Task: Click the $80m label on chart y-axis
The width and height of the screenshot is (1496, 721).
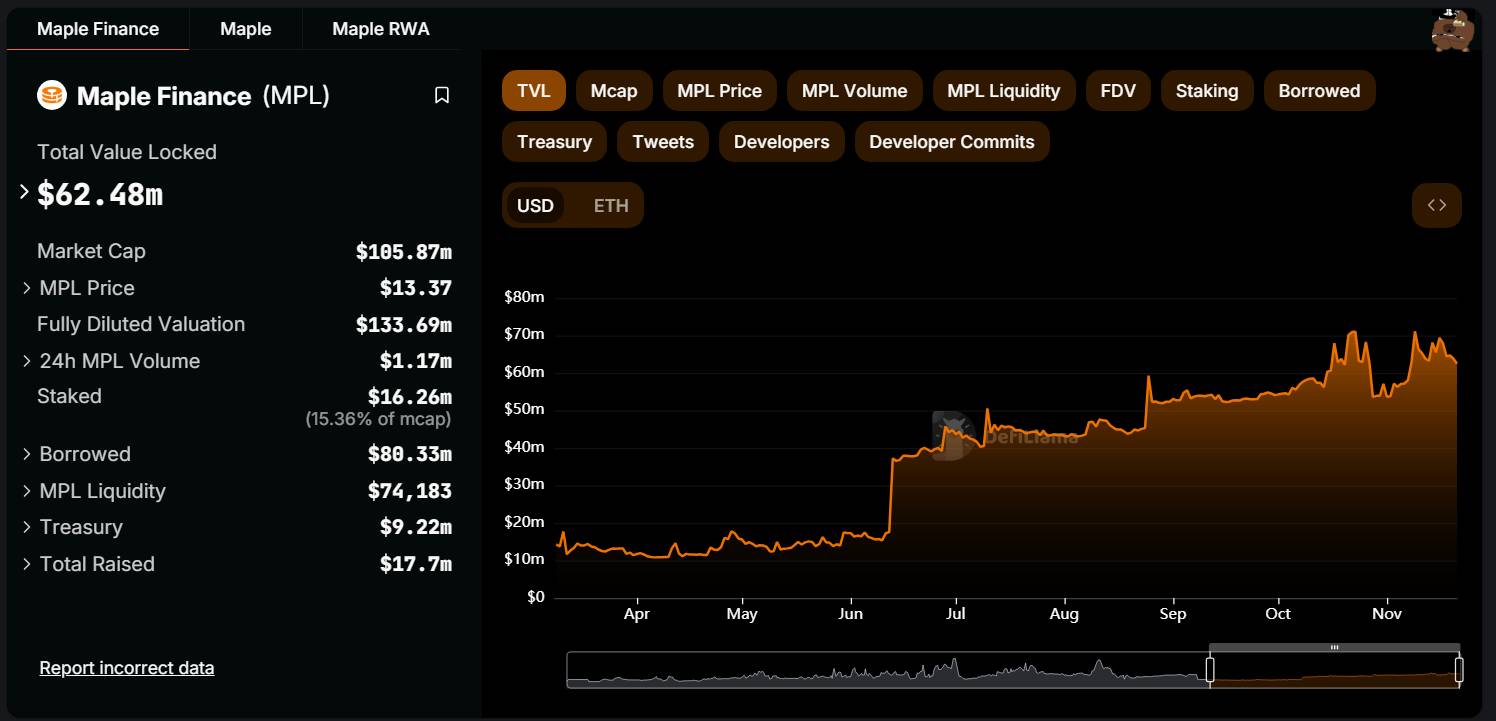Action: point(524,297)
